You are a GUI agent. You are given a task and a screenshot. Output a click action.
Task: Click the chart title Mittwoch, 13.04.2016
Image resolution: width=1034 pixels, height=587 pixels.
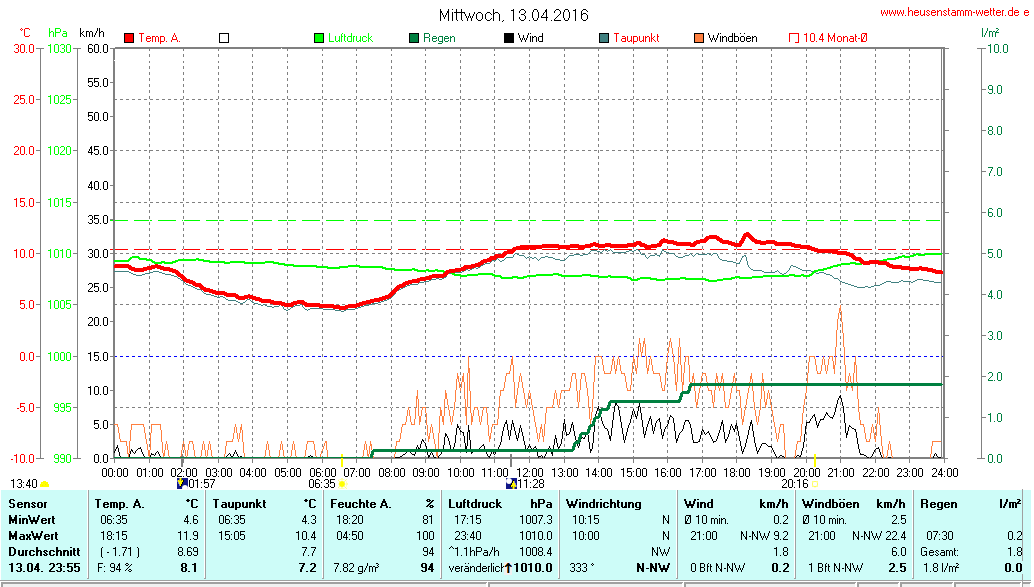coord(514,15)
